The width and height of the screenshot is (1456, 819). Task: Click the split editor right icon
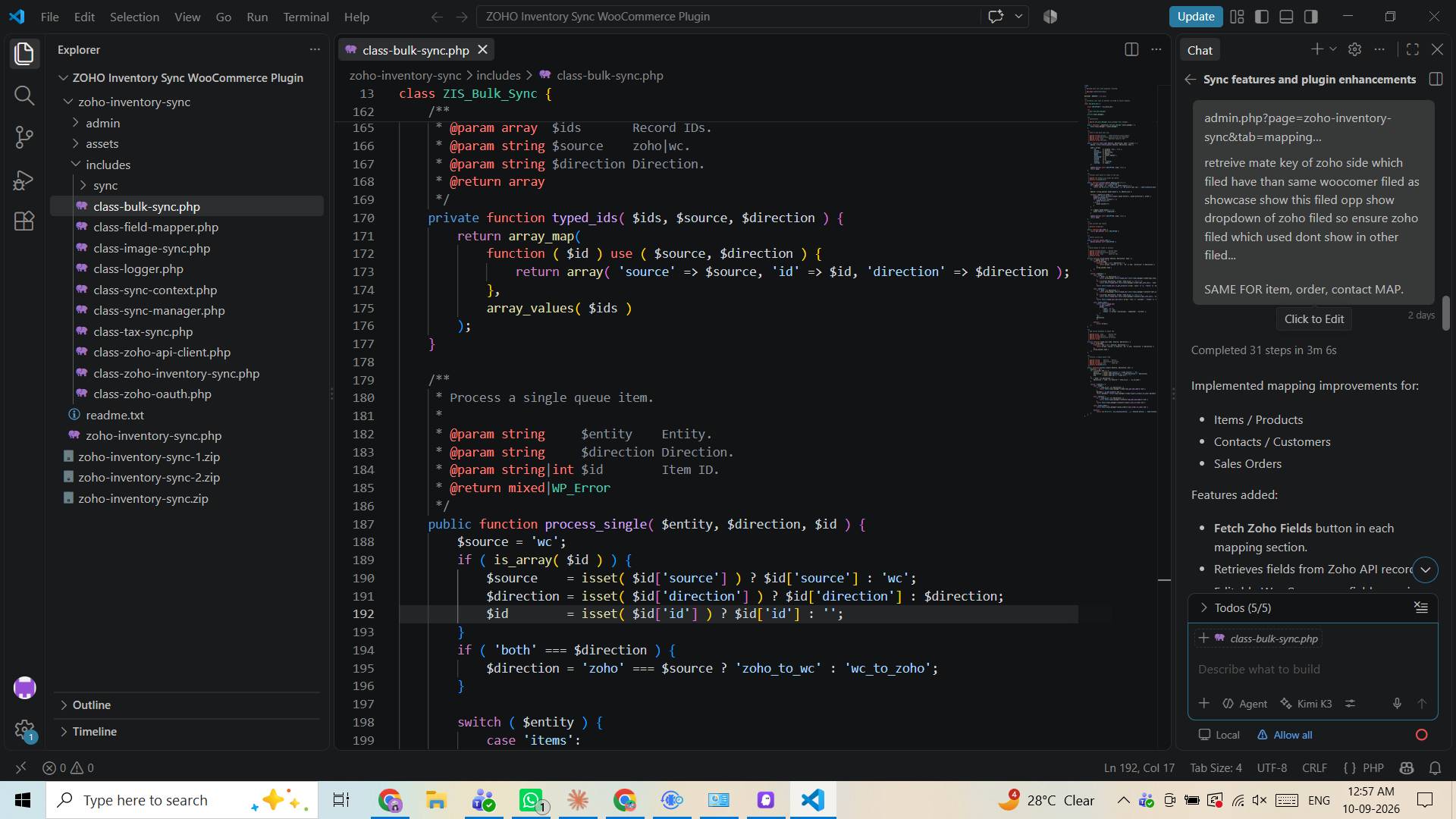1131,49
